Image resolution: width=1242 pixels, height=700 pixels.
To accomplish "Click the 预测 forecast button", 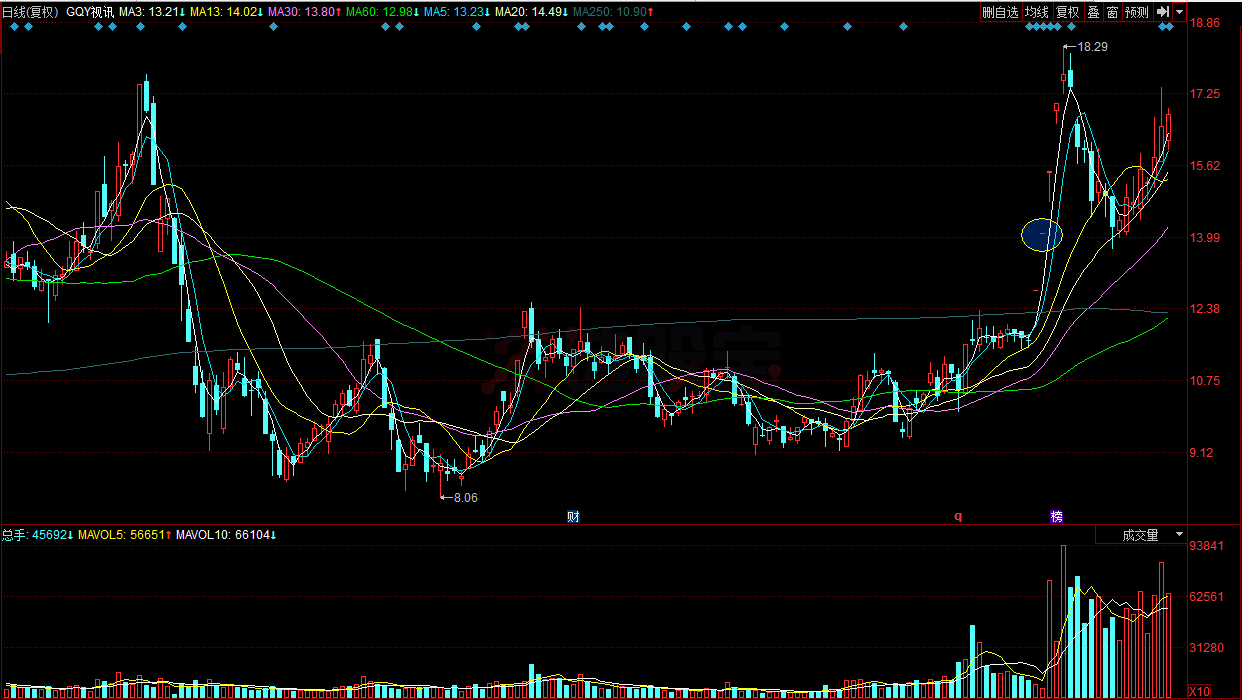I will pos(1136,12).
